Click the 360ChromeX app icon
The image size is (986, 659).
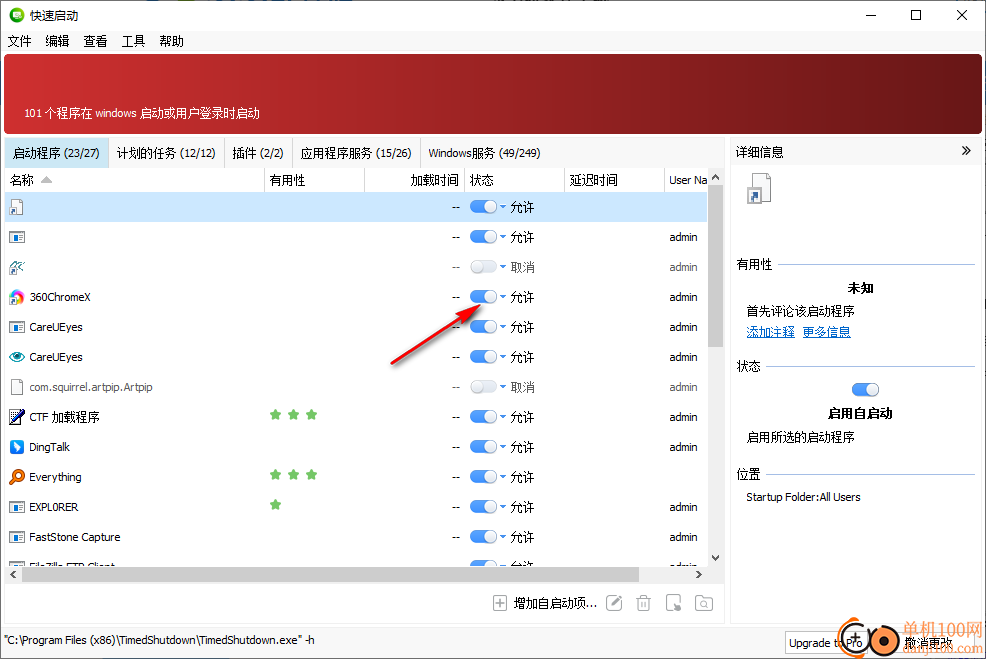click(17, 297)
